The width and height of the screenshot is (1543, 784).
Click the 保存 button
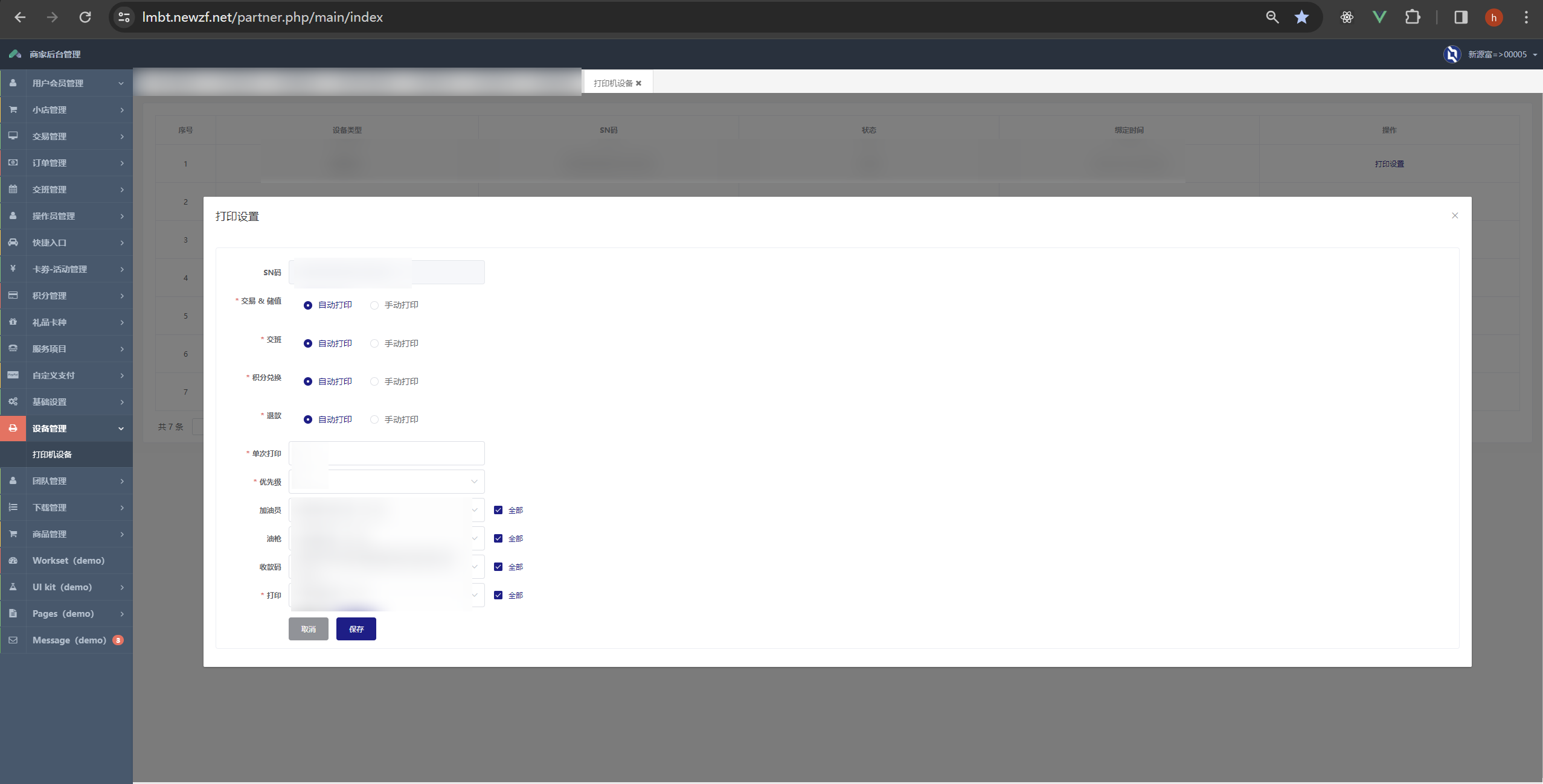point(356,629)
